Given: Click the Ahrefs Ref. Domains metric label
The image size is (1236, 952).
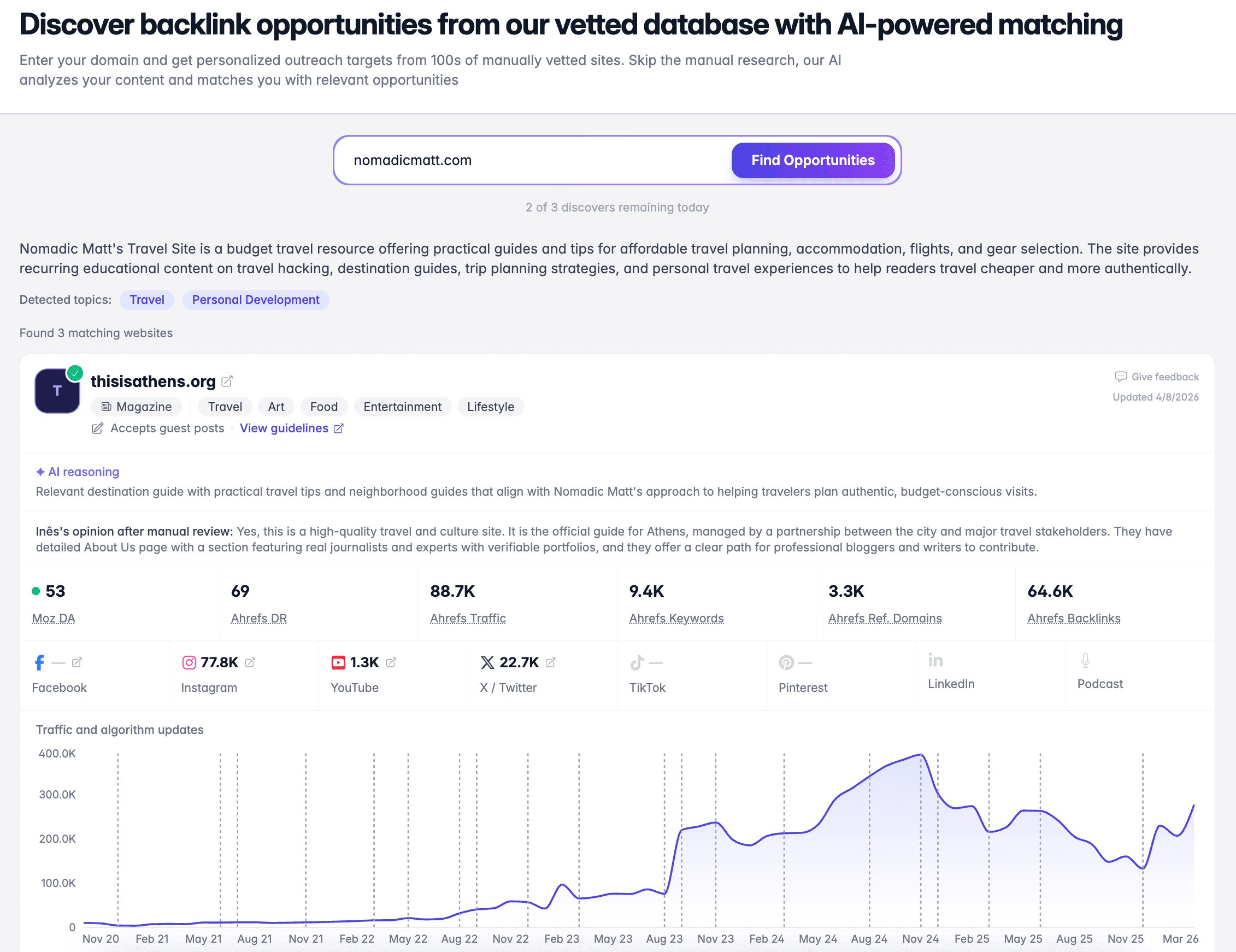Looking at the screenshot, I should pyautogui.click(x=885, y=619).
